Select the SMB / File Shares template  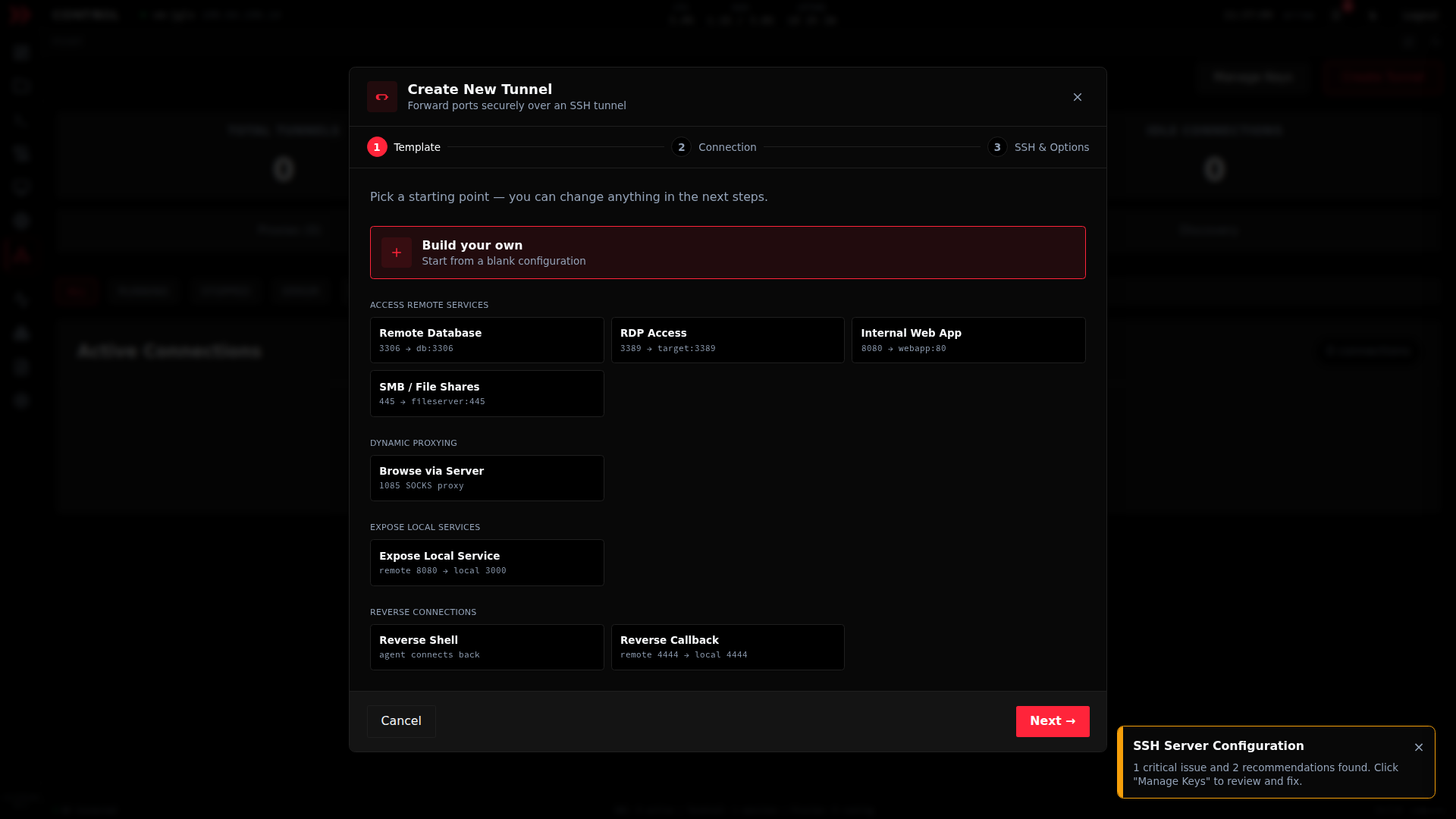487,394
